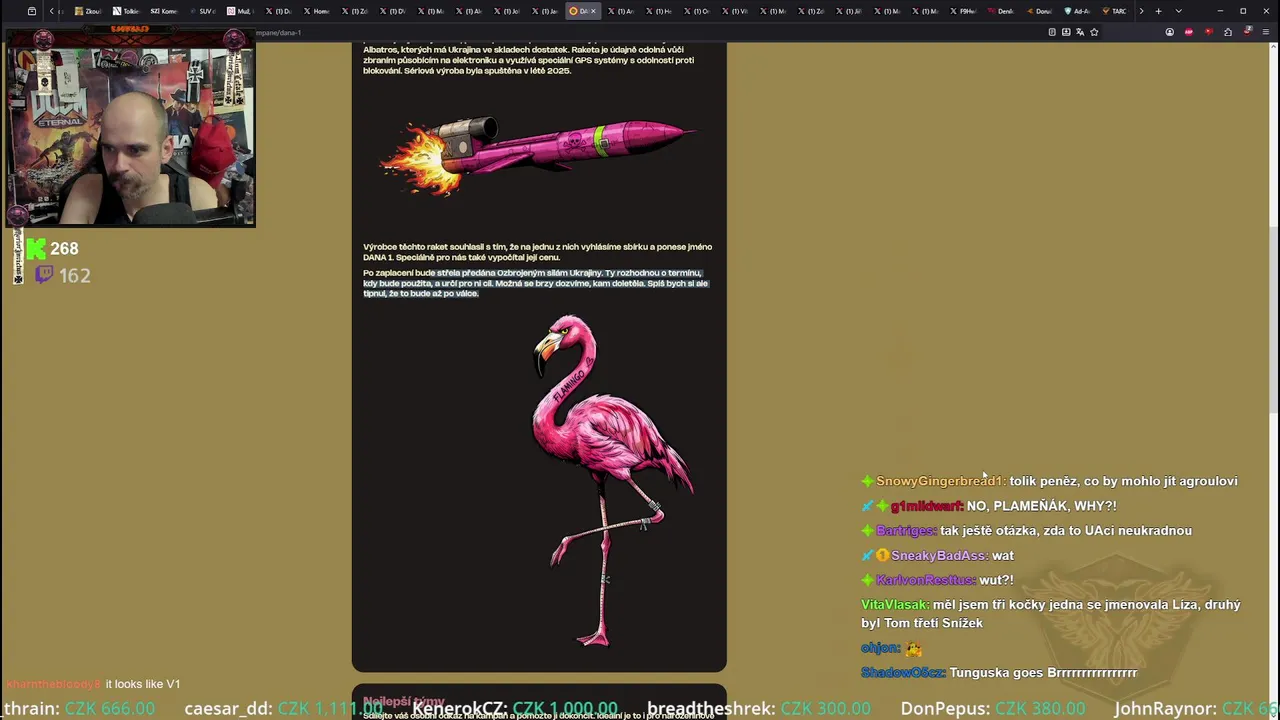Switch to the Doruč tab

coord(1039,11)
